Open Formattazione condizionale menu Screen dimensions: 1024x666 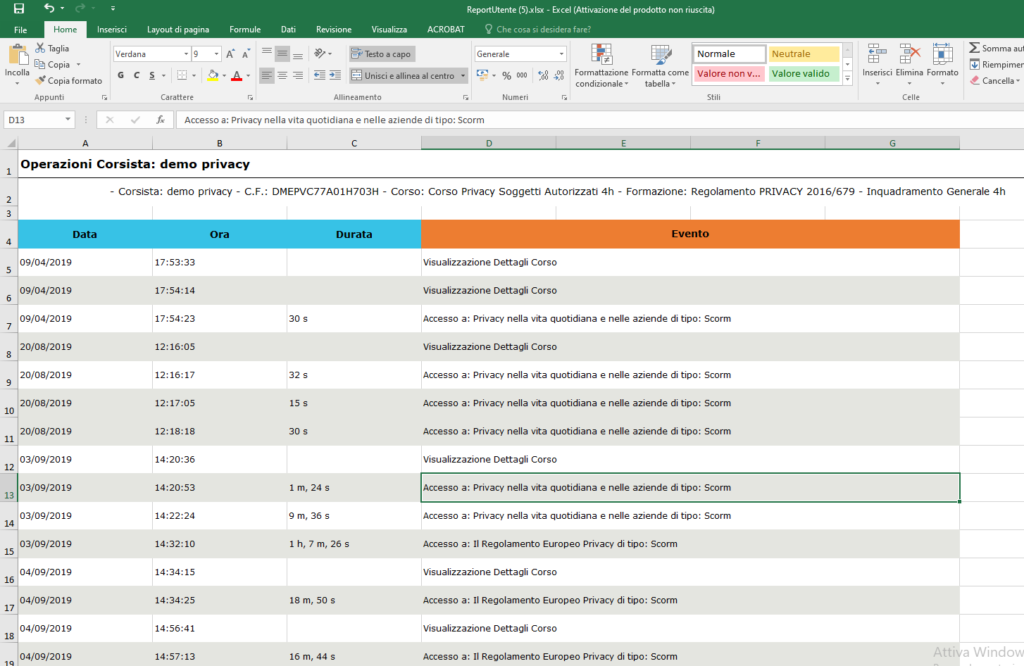point(601,65)
